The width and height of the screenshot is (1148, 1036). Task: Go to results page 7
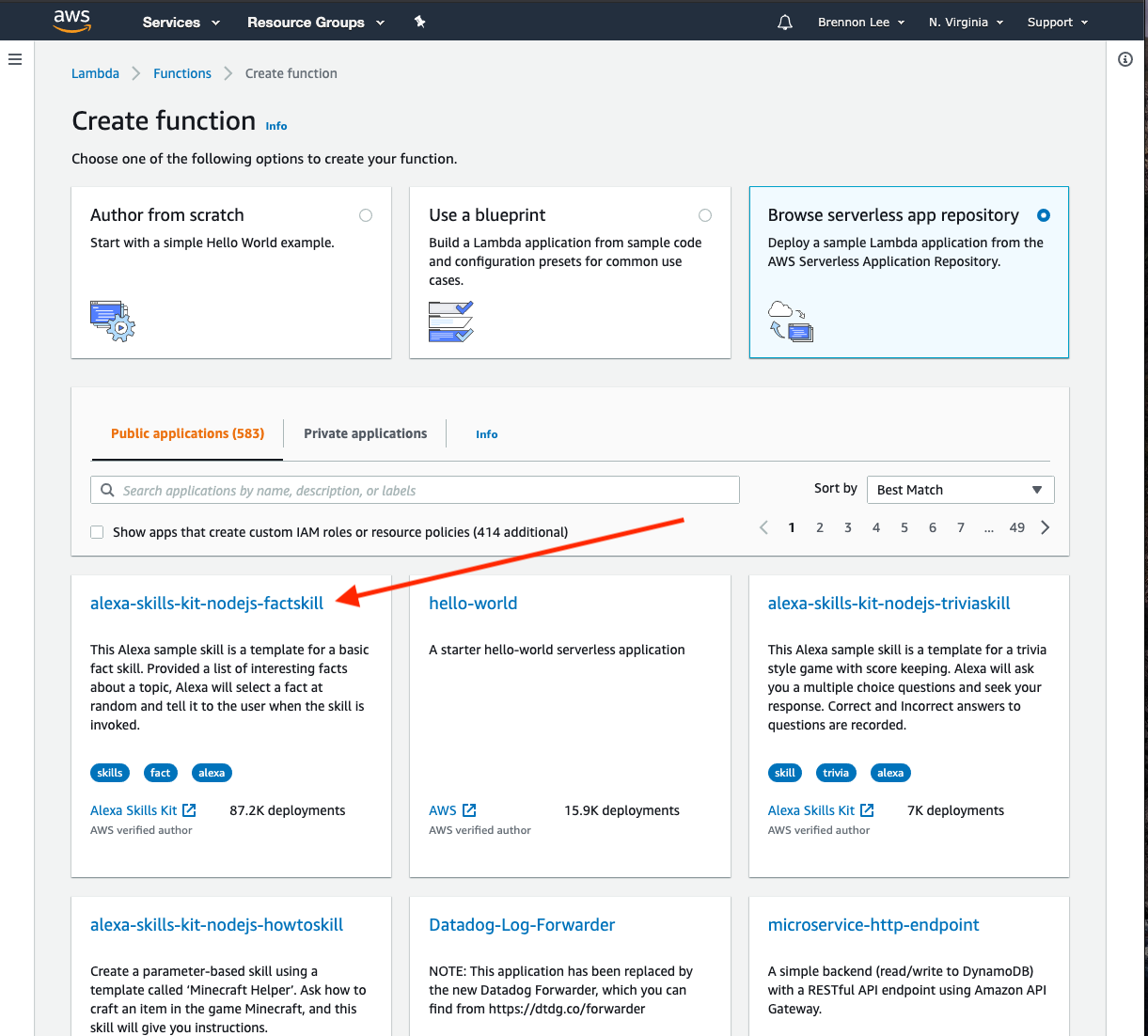[x=961, y=527]
